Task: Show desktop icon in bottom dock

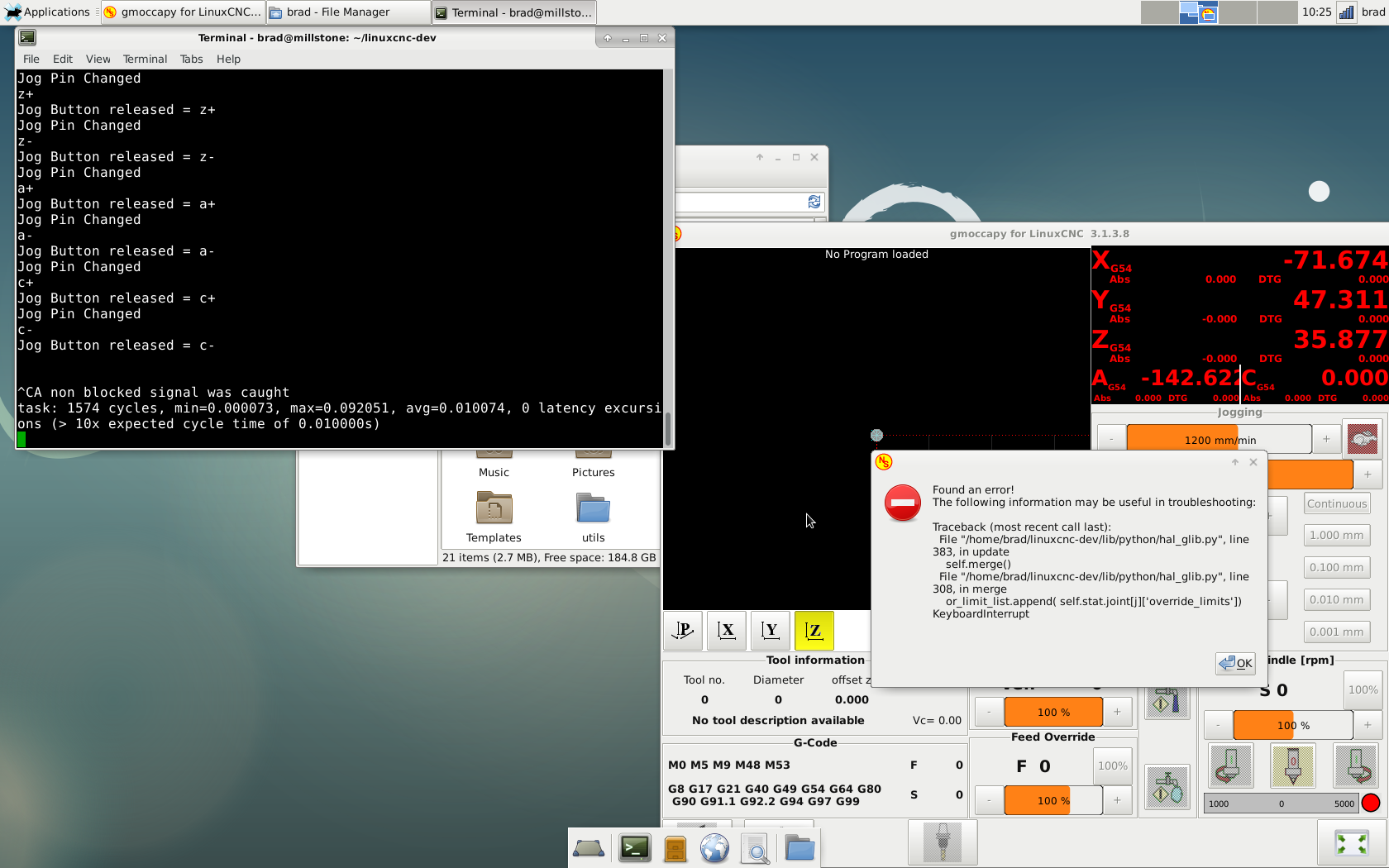Action: [x=589, y=848]
